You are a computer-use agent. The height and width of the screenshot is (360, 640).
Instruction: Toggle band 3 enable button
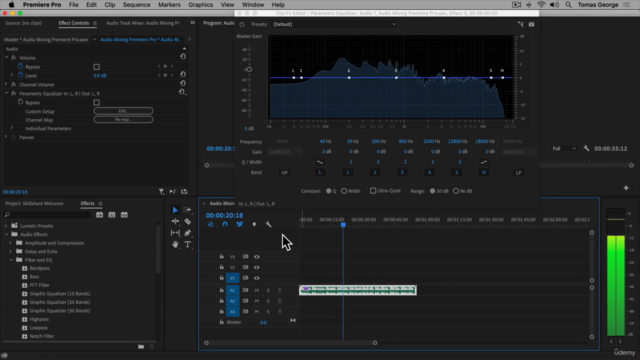(x=402, y=173)
